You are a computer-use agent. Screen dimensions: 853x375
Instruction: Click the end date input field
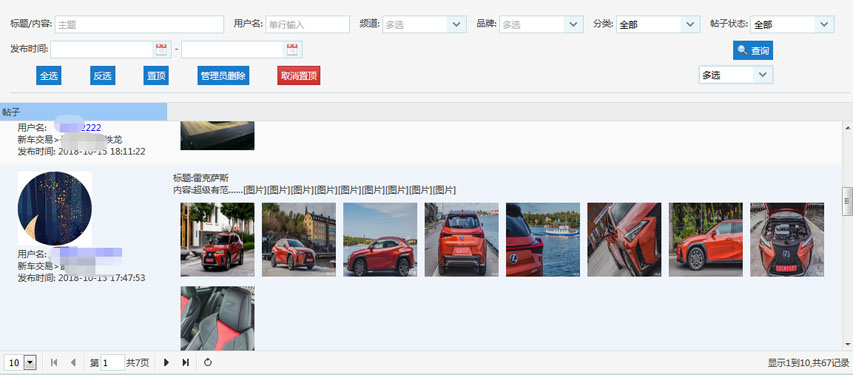pos(233,50)
